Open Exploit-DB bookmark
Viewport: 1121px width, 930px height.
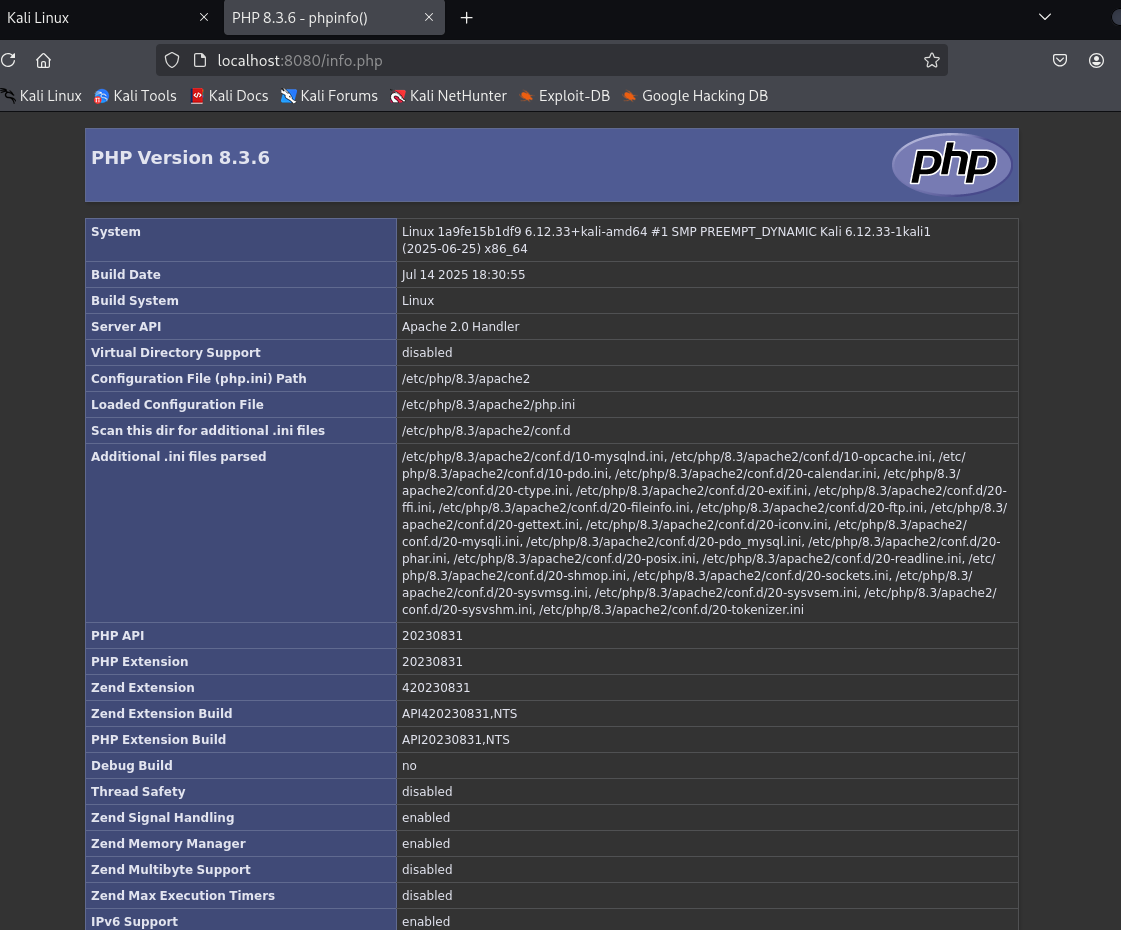click(565, 96)
